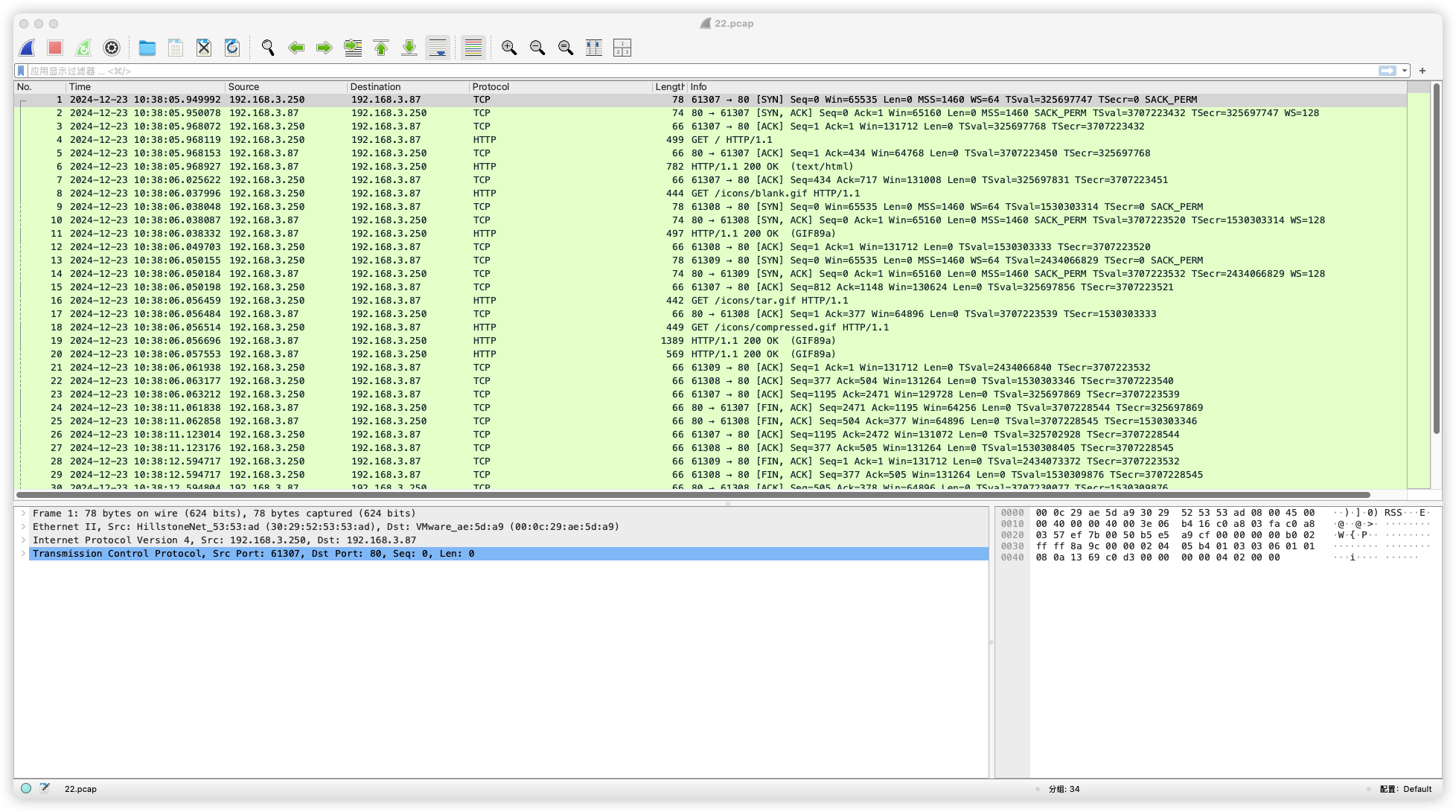Image resolution: width=1456 pixels, height=812 pixels.
Task: Open capture options gear icon
Action: pos(112,48)
